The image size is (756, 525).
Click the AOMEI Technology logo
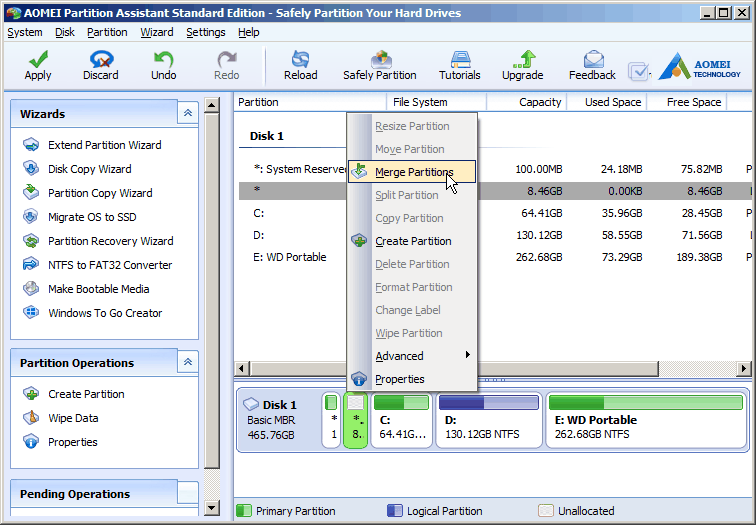pyautogui.click(x=699, y=67)
